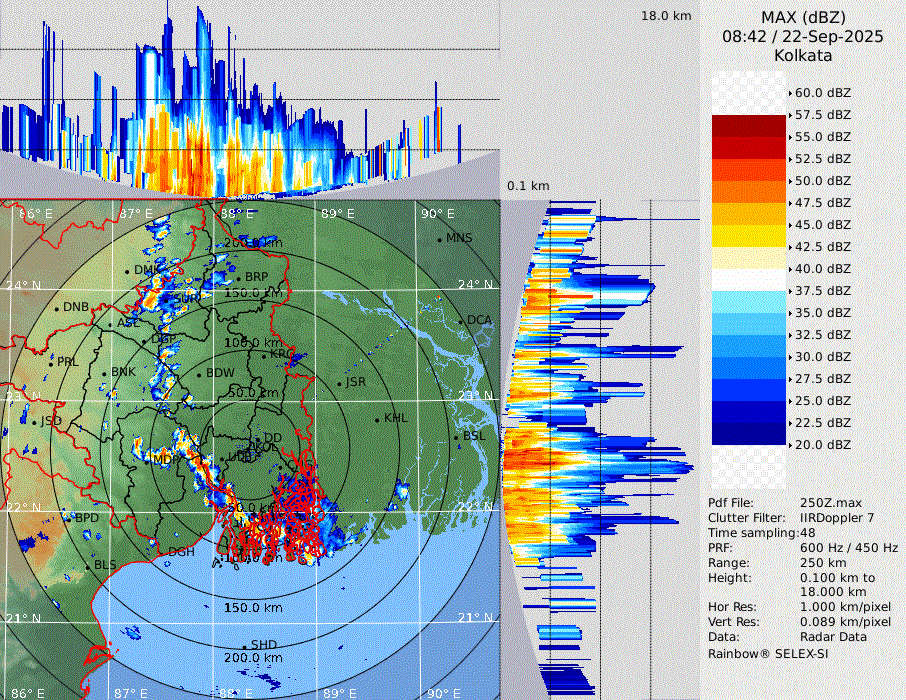
Task: Select the DCA station dot
Action: [461, 321]
